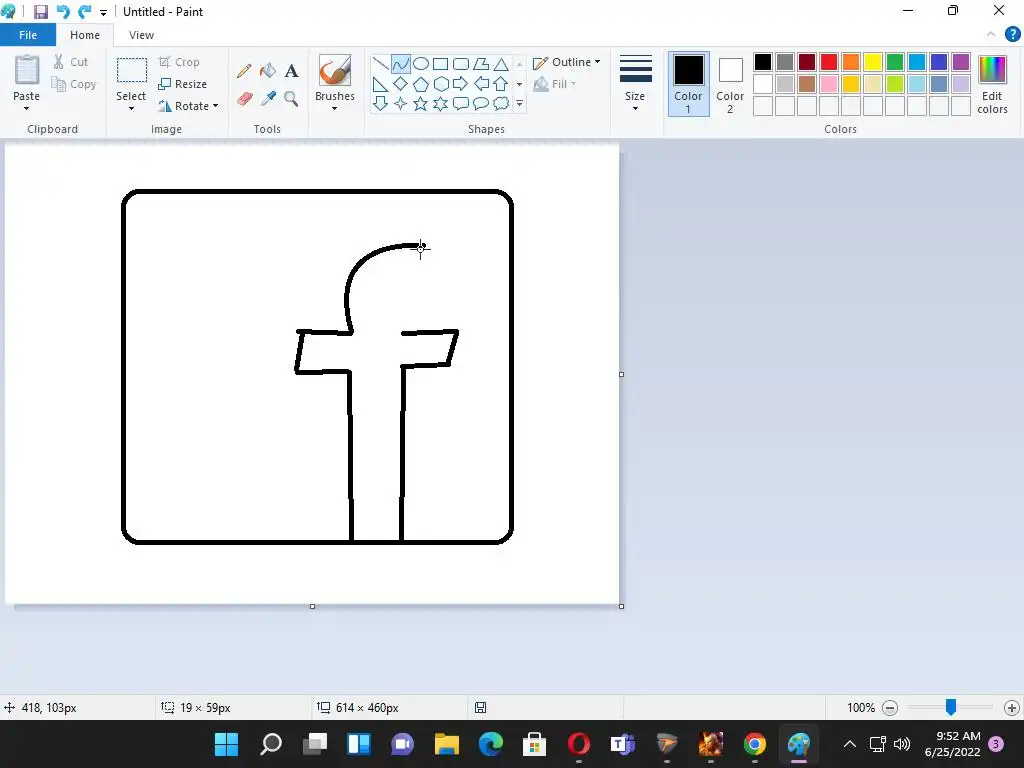This screenshot has width=1024, height=768.
Task: Undo the last action
Action: [x=63, y=12]
